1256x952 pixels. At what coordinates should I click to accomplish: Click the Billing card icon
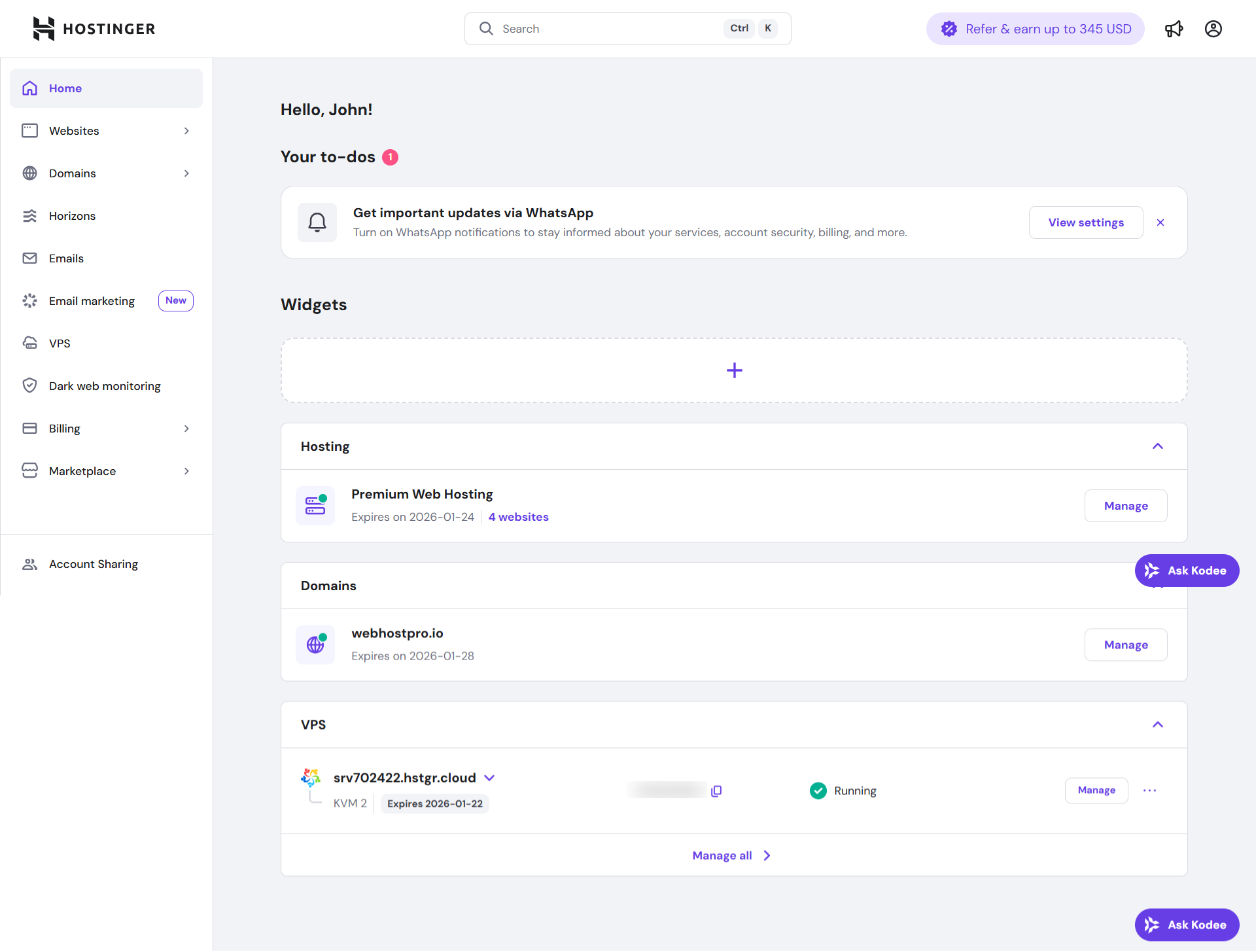point(30,429)
